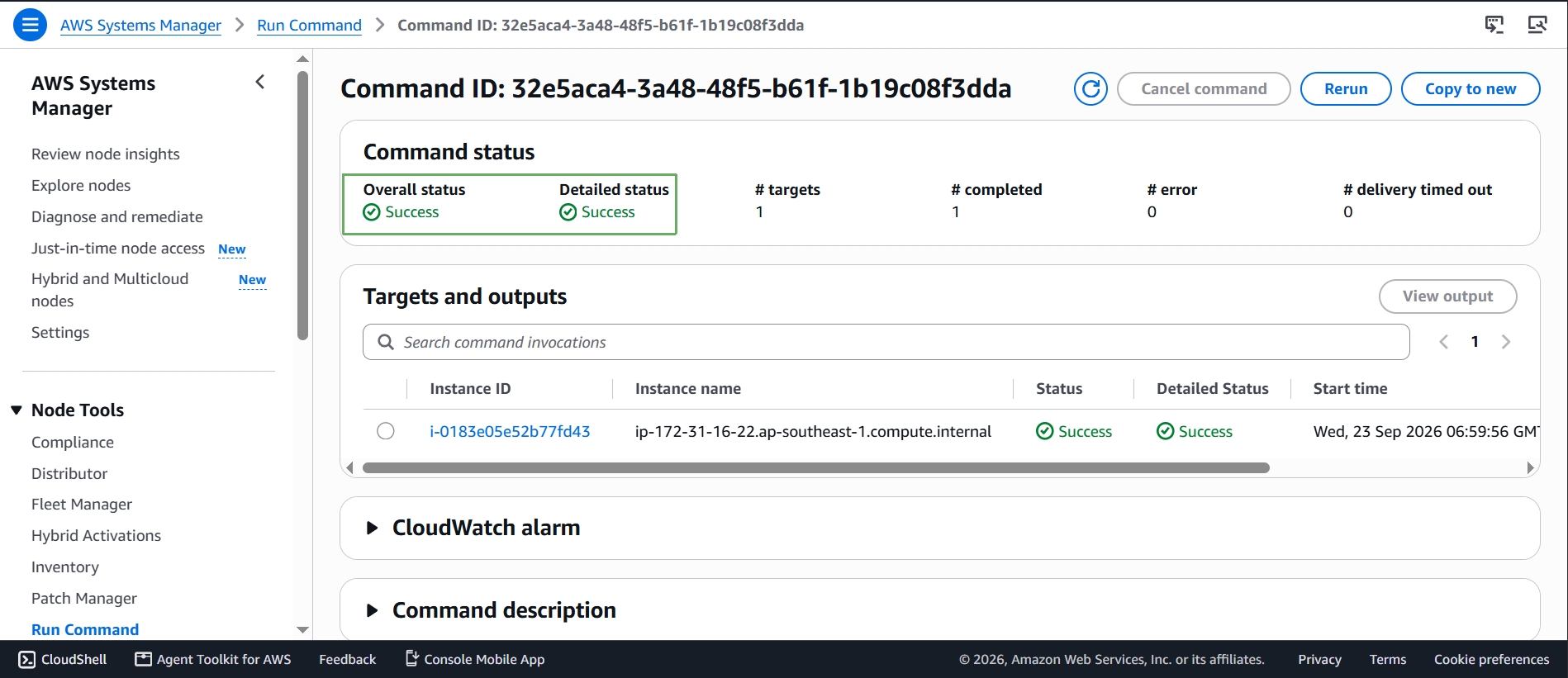Click the Rerun button
1568x678 pixels.
coord(1346,88)
